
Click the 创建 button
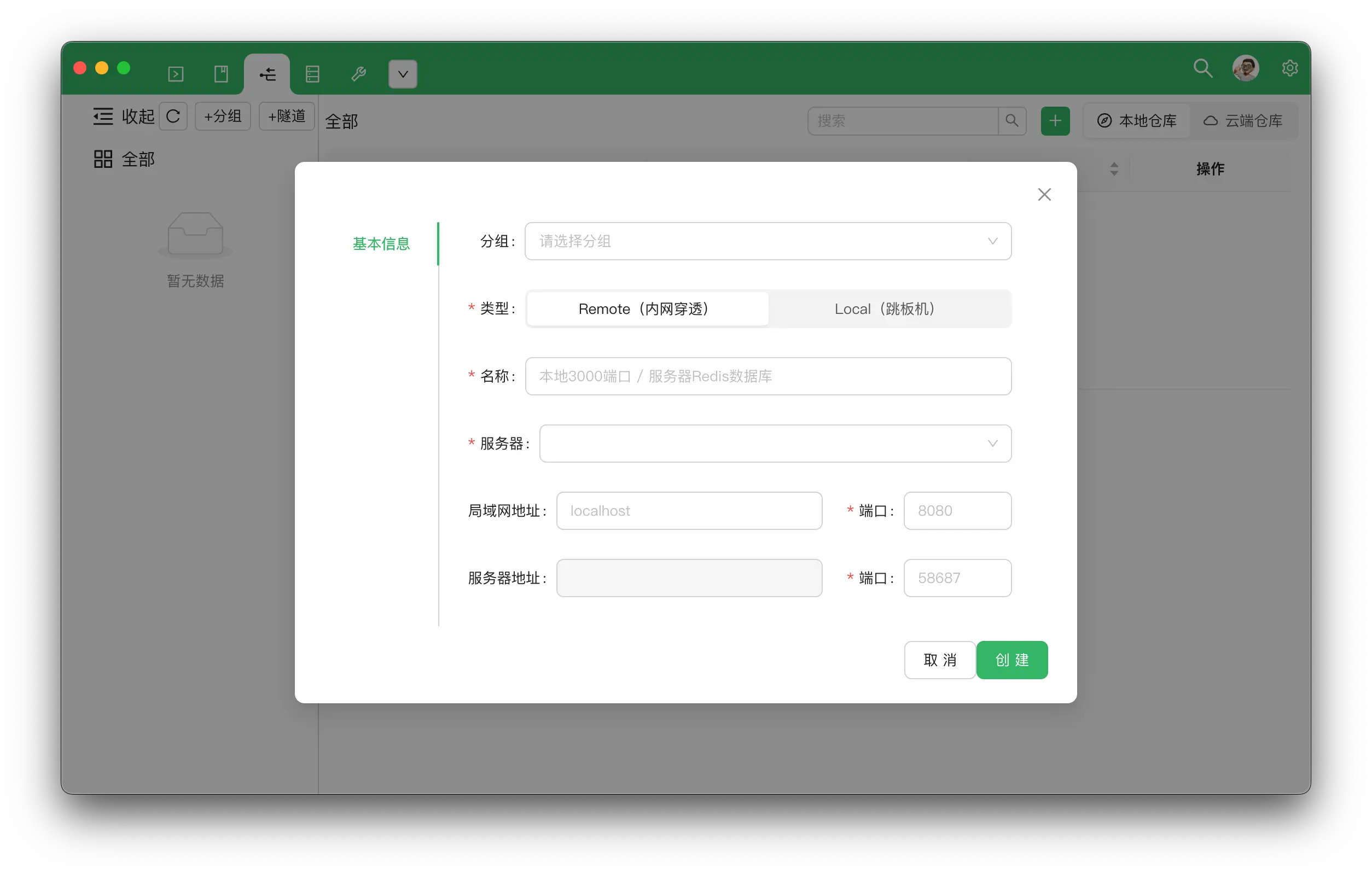click(1012, 660)
